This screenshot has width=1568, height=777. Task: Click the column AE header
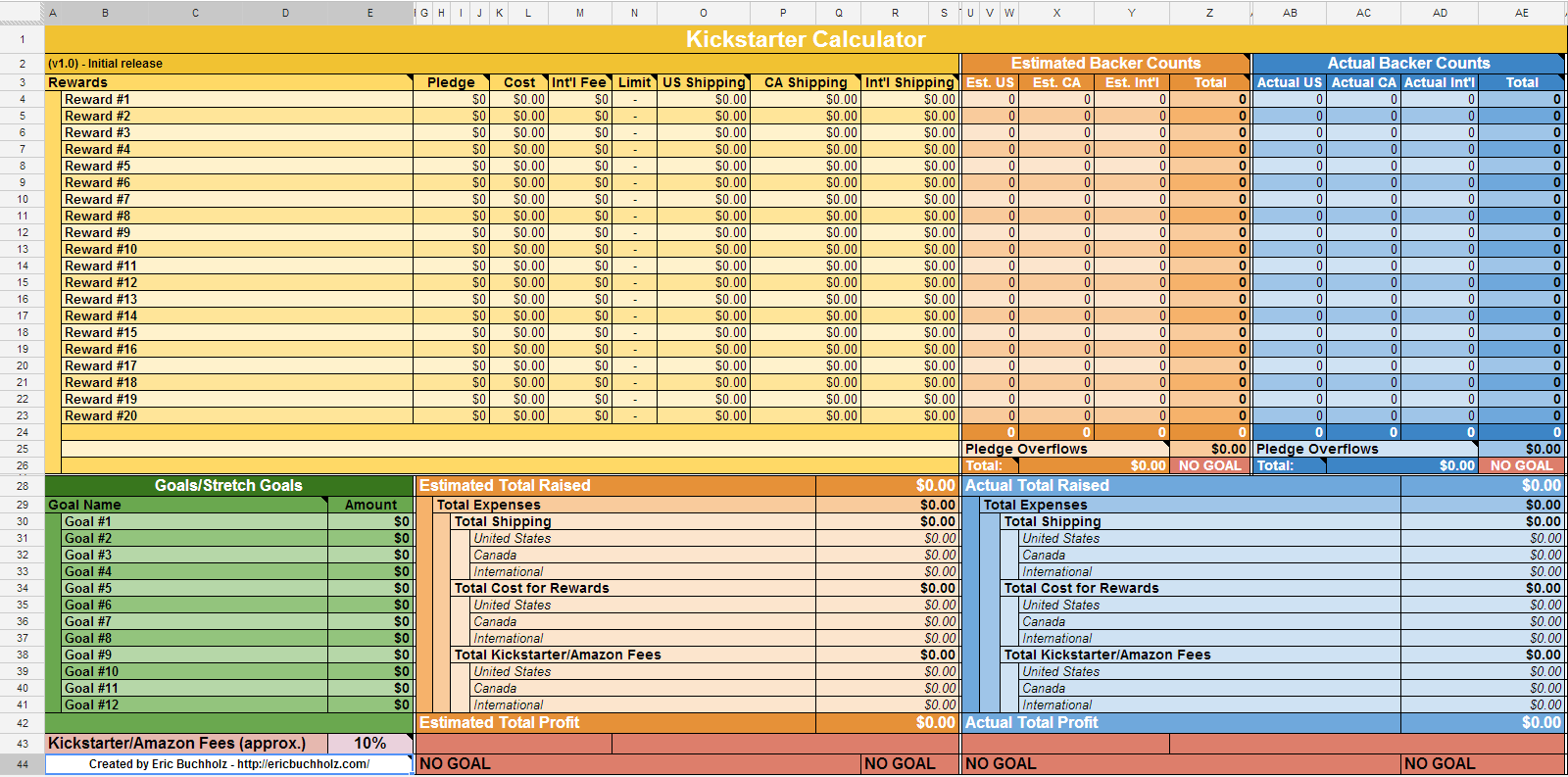[x=1522, y=13]
